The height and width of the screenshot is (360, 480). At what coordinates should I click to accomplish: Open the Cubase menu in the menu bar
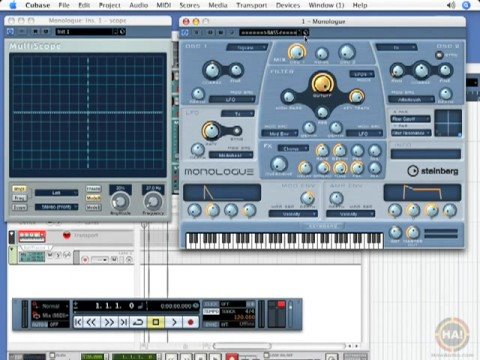37,5
